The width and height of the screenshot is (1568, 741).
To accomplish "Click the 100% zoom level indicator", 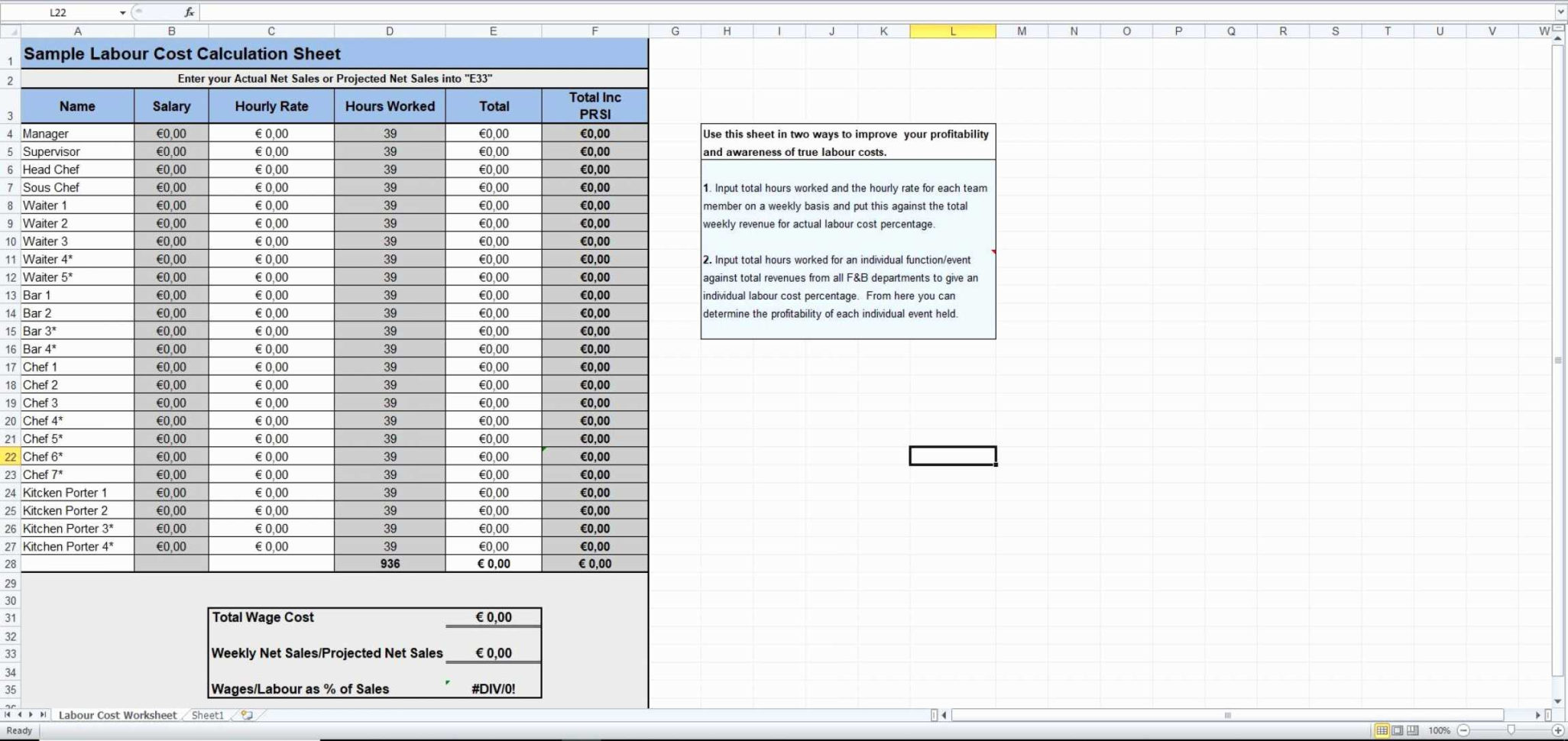I will click(x=1439, y=730).
